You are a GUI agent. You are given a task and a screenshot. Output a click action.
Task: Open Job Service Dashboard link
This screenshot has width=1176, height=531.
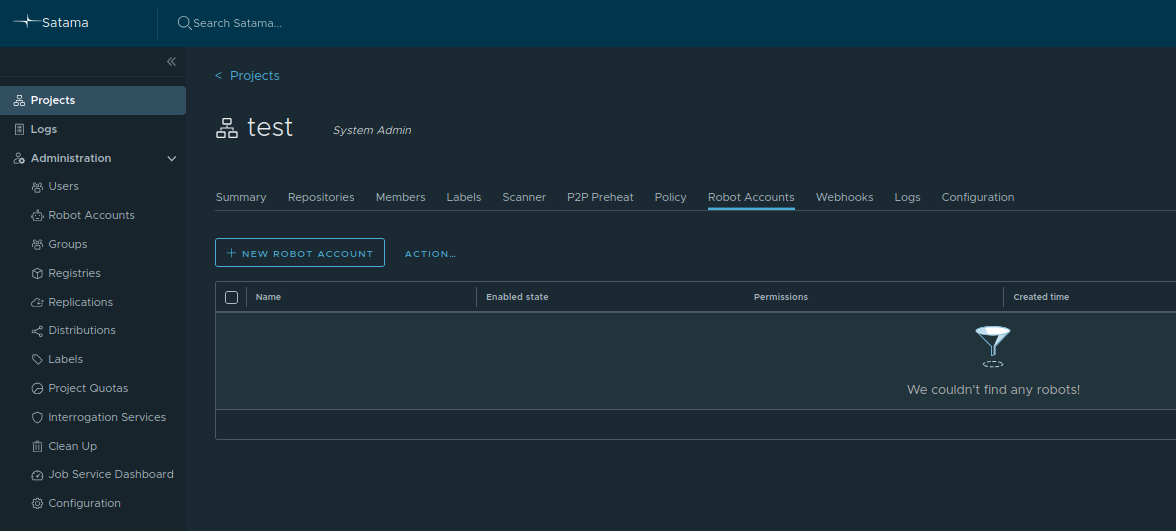pos(111,475)
